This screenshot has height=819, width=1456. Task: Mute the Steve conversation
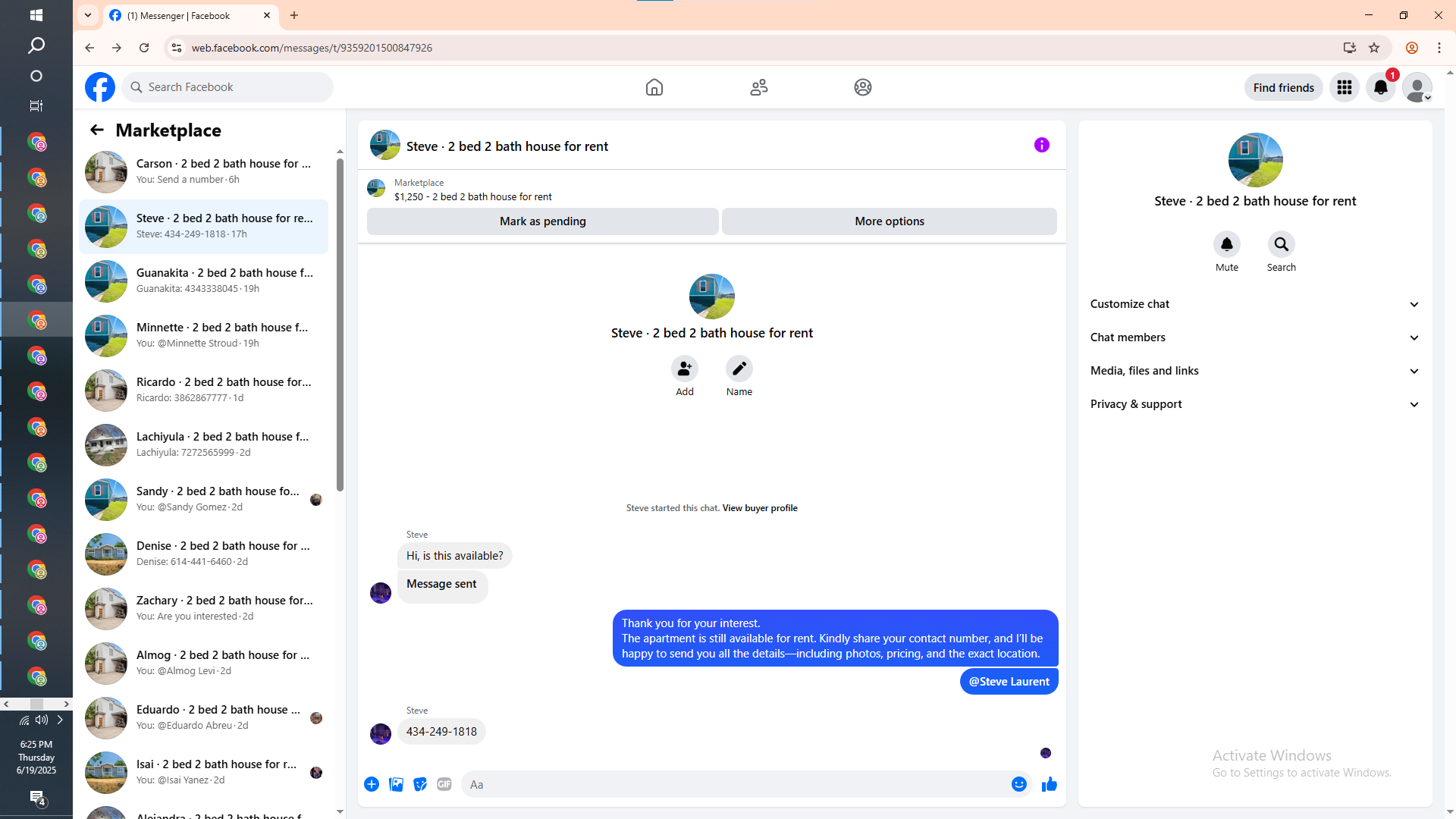[1227, 244]
